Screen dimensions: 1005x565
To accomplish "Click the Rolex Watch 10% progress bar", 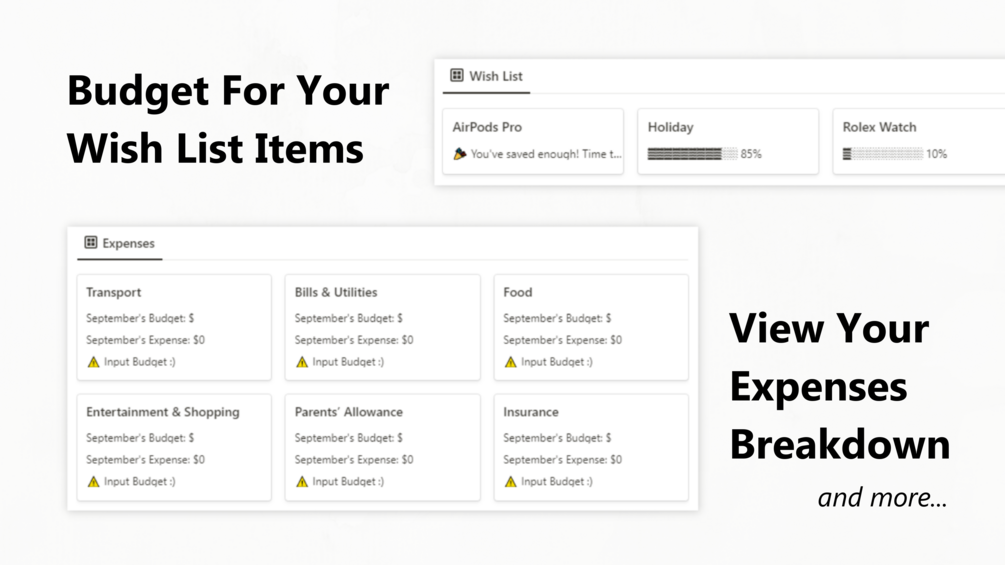I will pos(883,154).
